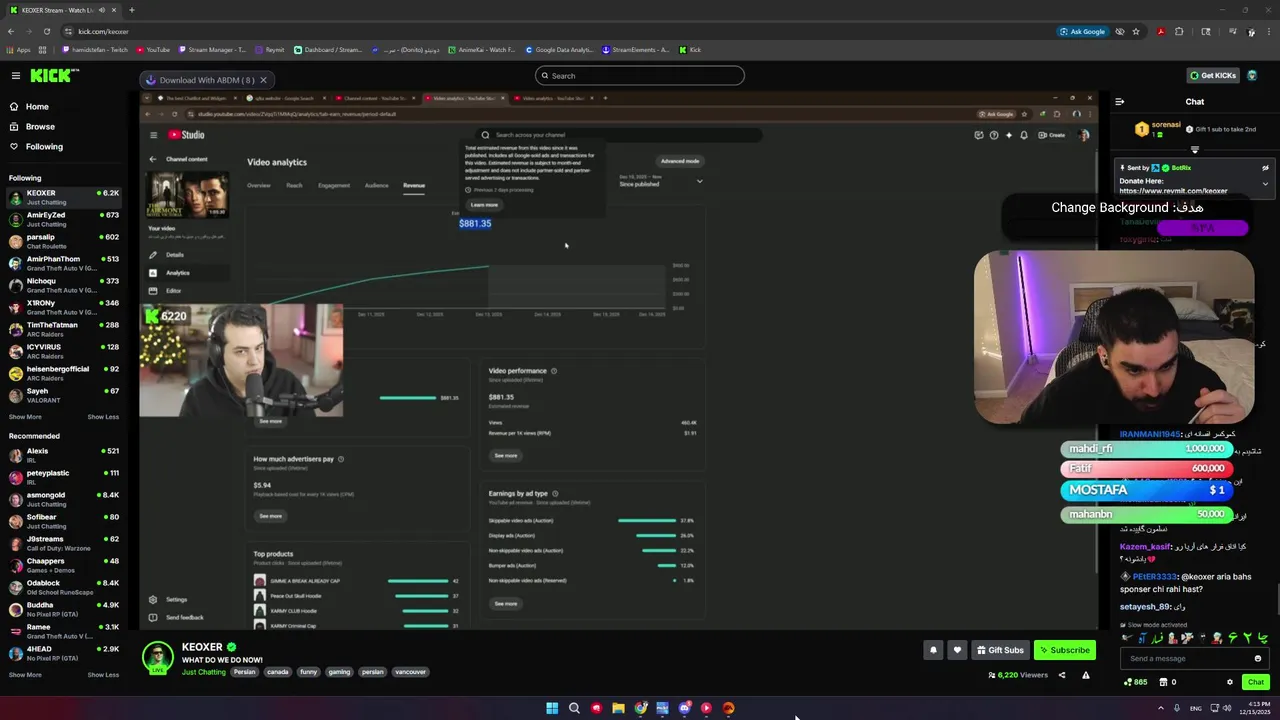
Task: Open Odablock recommended channel
Action: click(x=62, y=587)
